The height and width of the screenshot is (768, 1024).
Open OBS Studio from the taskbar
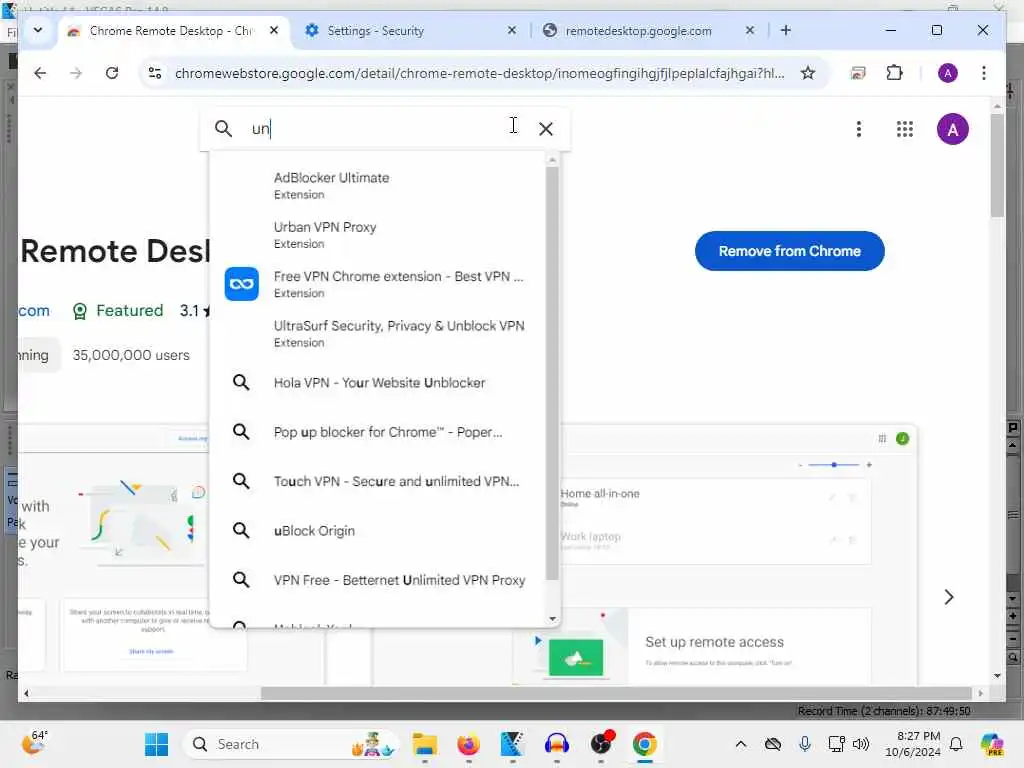coord(601,744)
